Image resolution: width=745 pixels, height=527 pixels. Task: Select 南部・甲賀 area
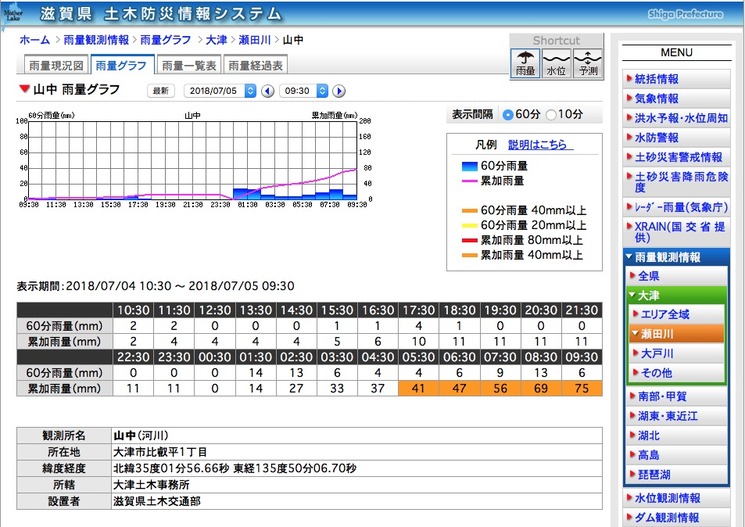point(677,396)
